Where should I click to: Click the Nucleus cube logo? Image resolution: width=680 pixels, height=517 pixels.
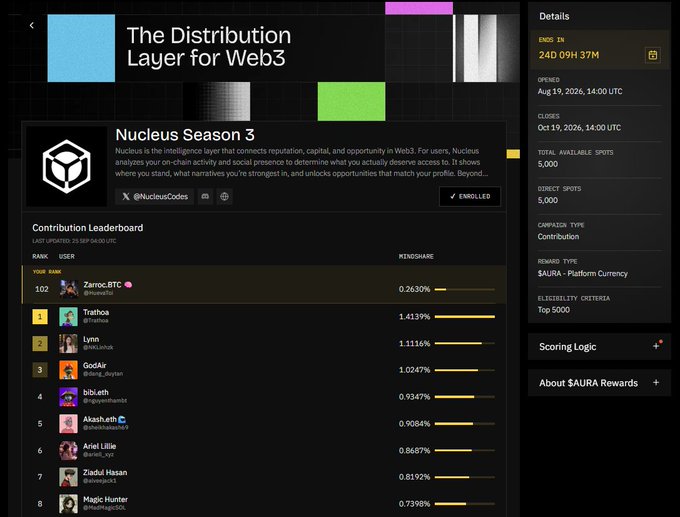(66, 166)
